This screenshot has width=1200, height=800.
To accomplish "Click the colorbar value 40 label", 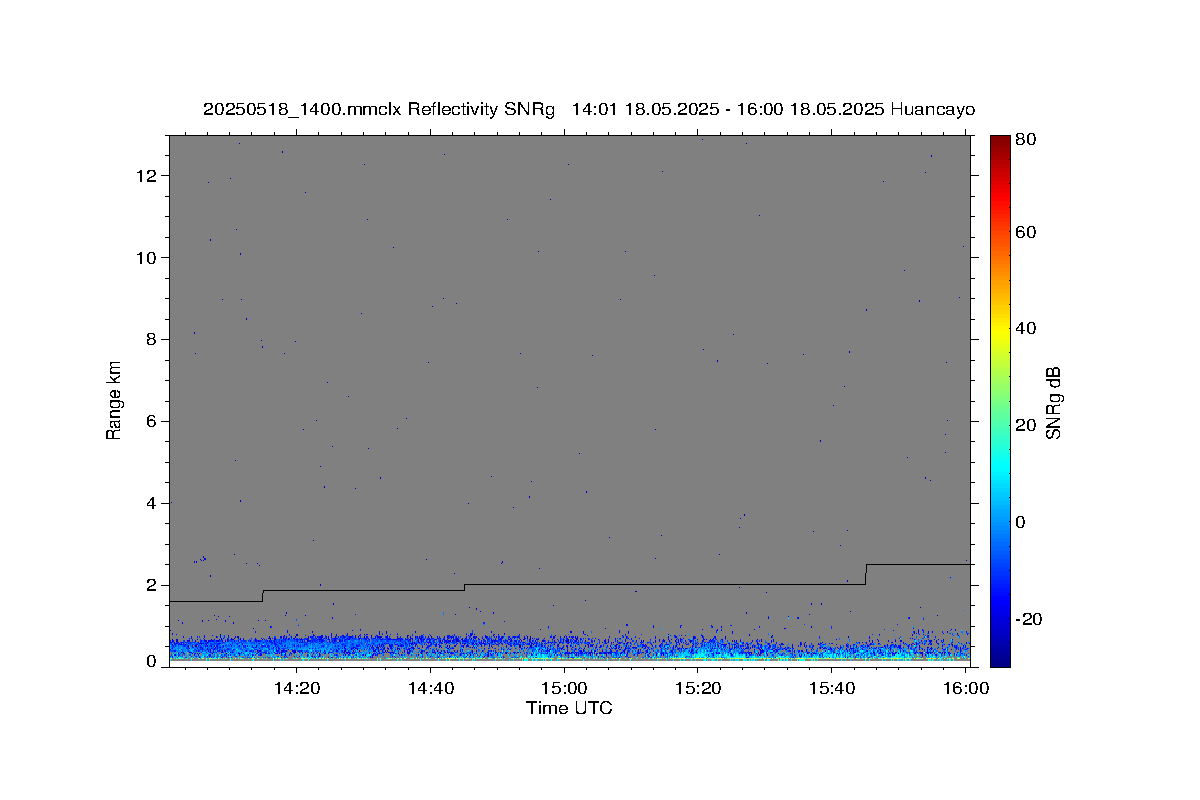I will tap(1027, 329).
